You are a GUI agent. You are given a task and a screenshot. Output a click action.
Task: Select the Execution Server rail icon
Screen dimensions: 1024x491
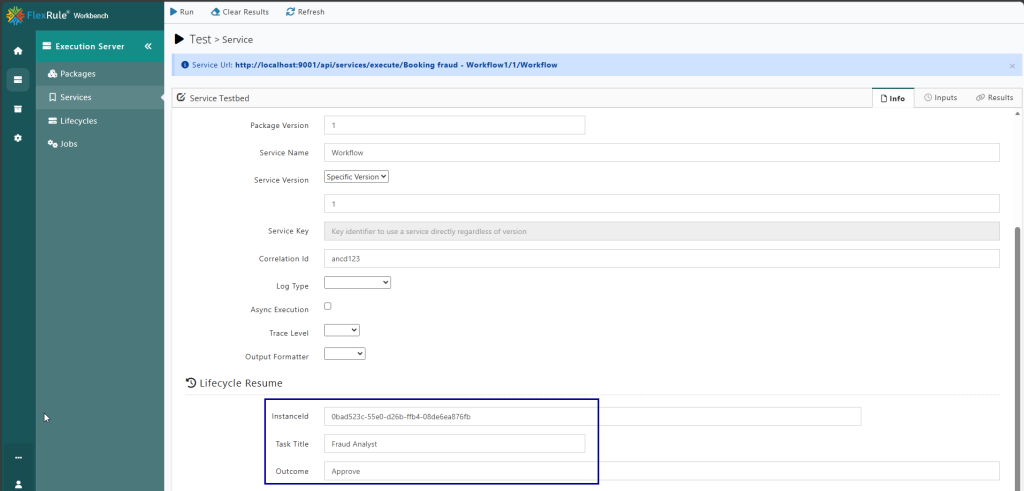coord(18,80)
